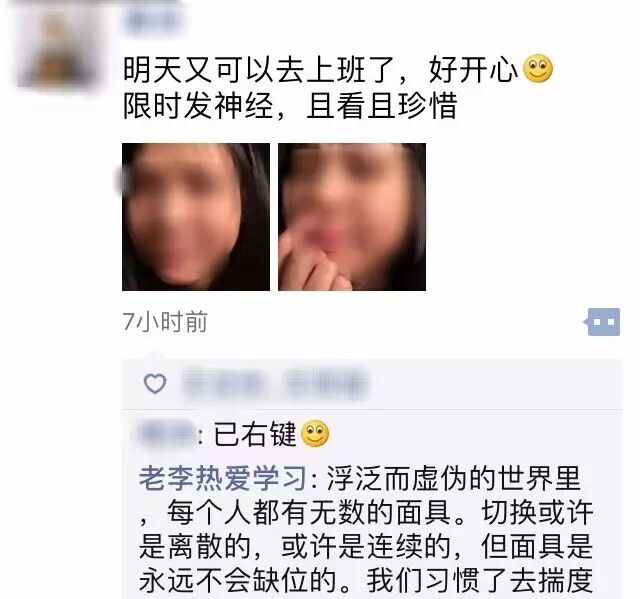Open the poster's blurred profile avatar
640x599 pixels.
[x=58, y=47]
